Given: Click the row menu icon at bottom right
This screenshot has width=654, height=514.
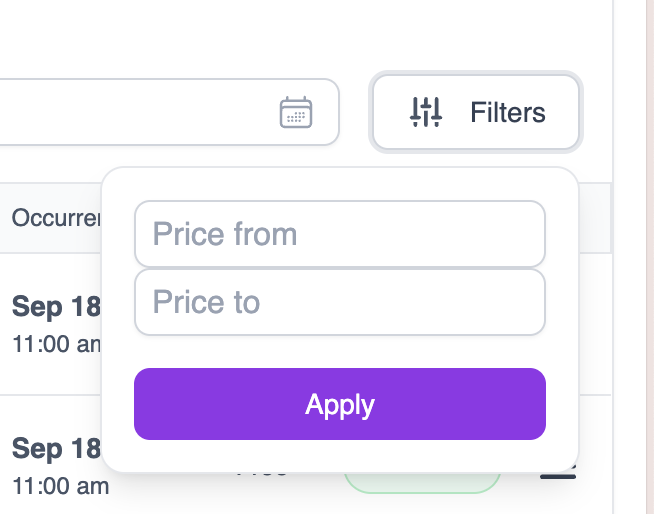Looking at the screenshot, I should 558,476.
